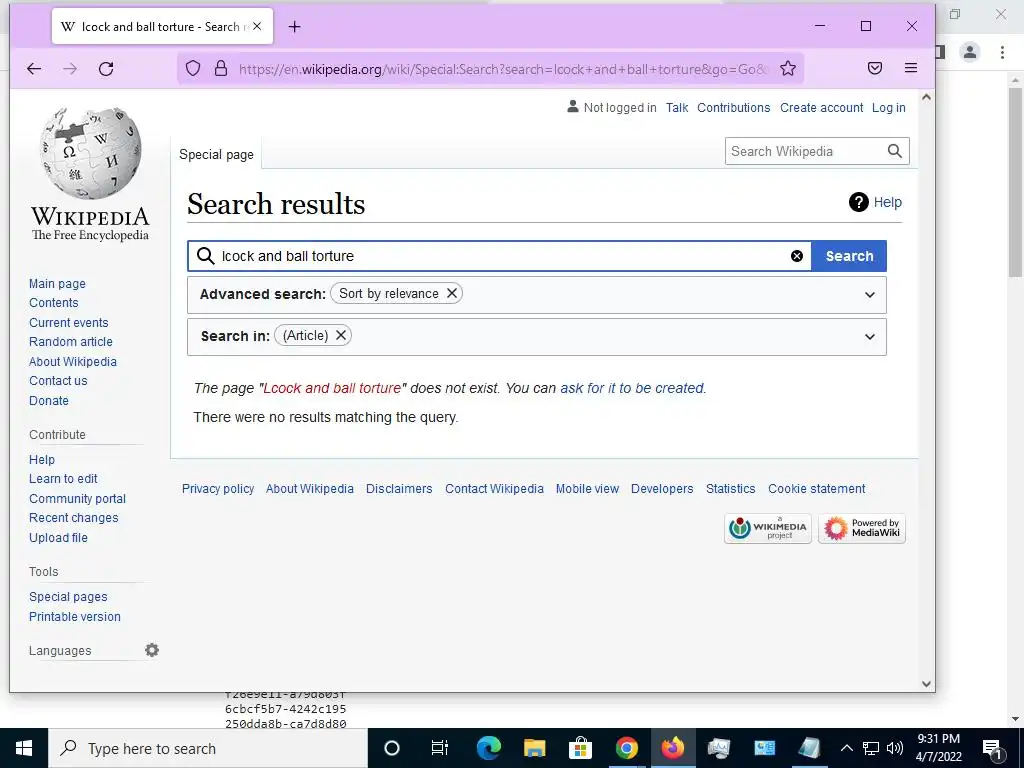The image size is (1024, 768).
Task: Click the Wikipedia globe logo
Action: click(x=90, y=153)
